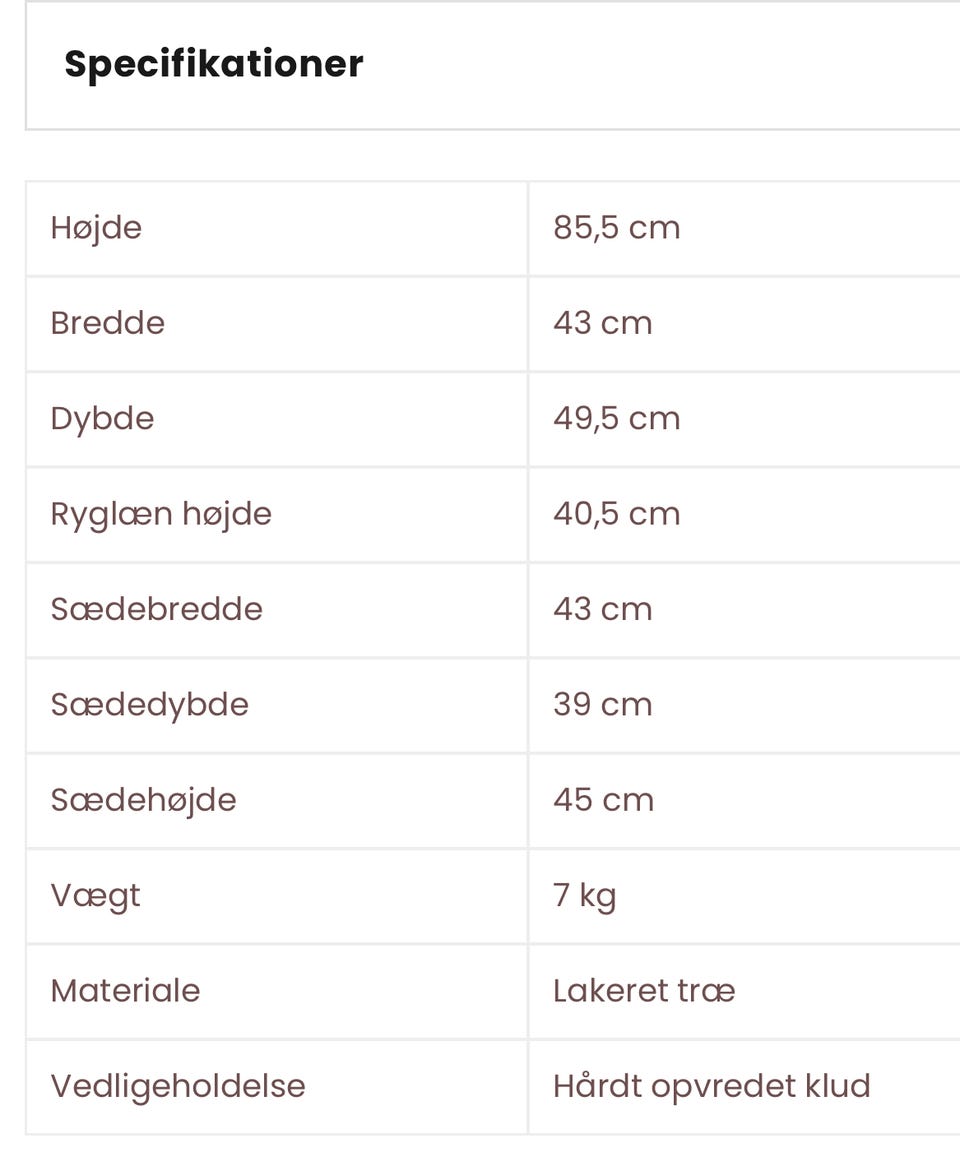Click the Lakeret træ material value
The width and height of the screenshot is (960, 1166).
[644, 991]
